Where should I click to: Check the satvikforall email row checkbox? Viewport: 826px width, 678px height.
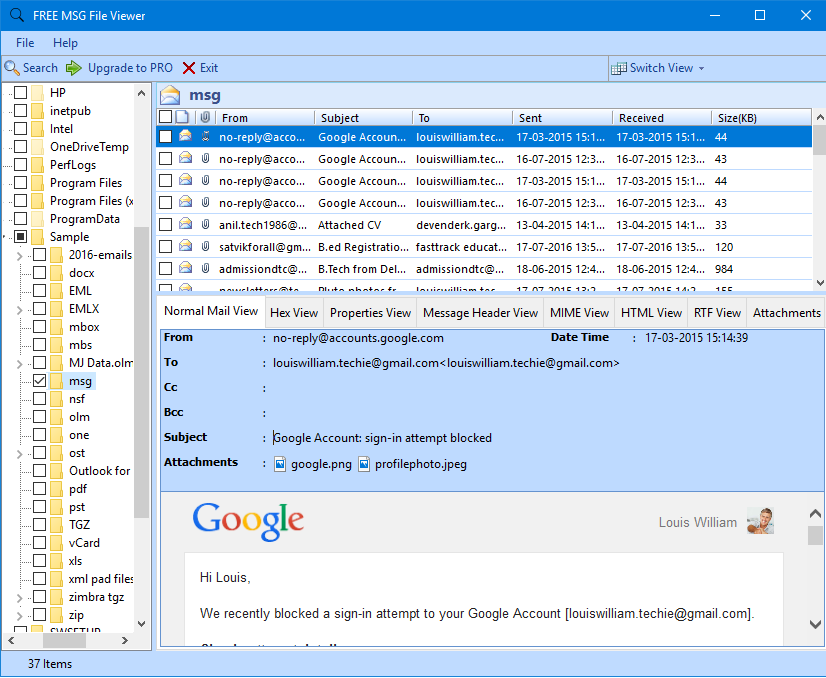click(165, 247)
